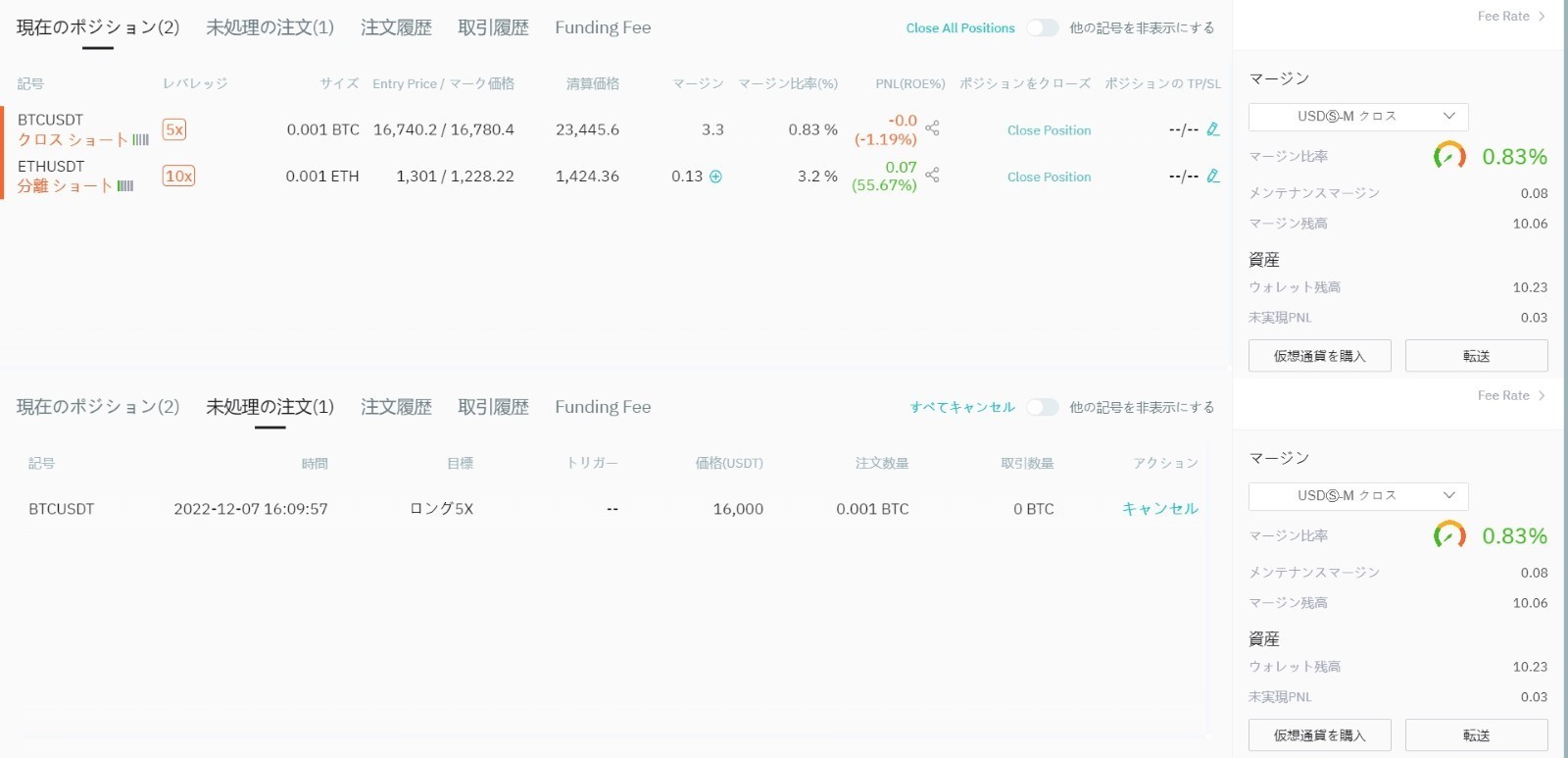
Task: Open the 10x leverage badge for ETHUSDT
Action: click(178, 177)
